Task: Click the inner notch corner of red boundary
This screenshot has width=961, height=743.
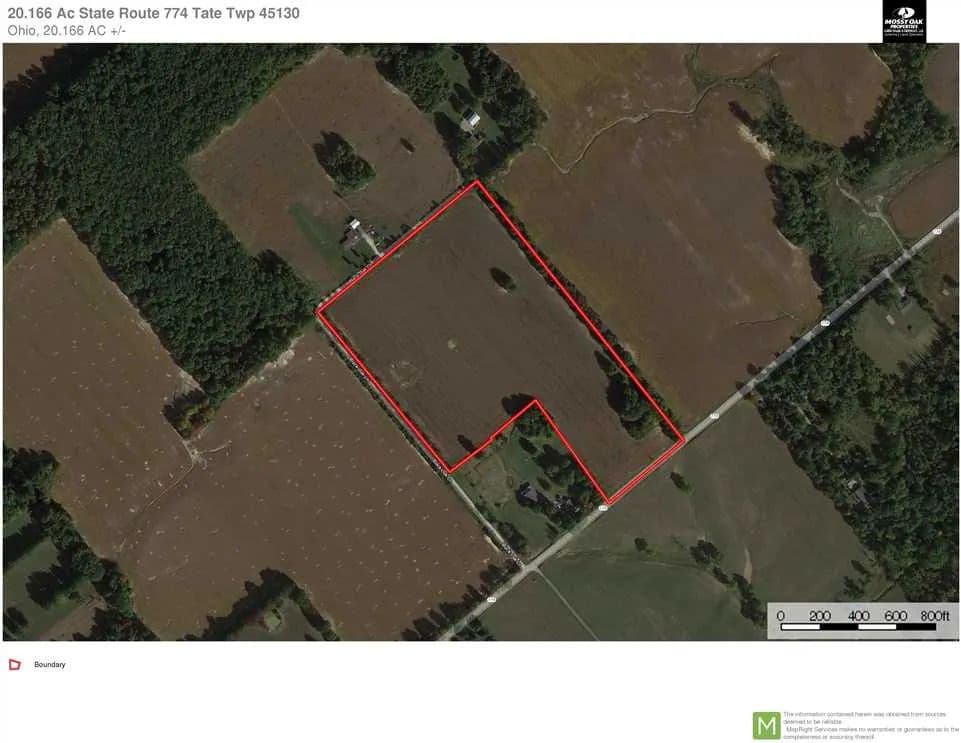Action: click(536, 402)
